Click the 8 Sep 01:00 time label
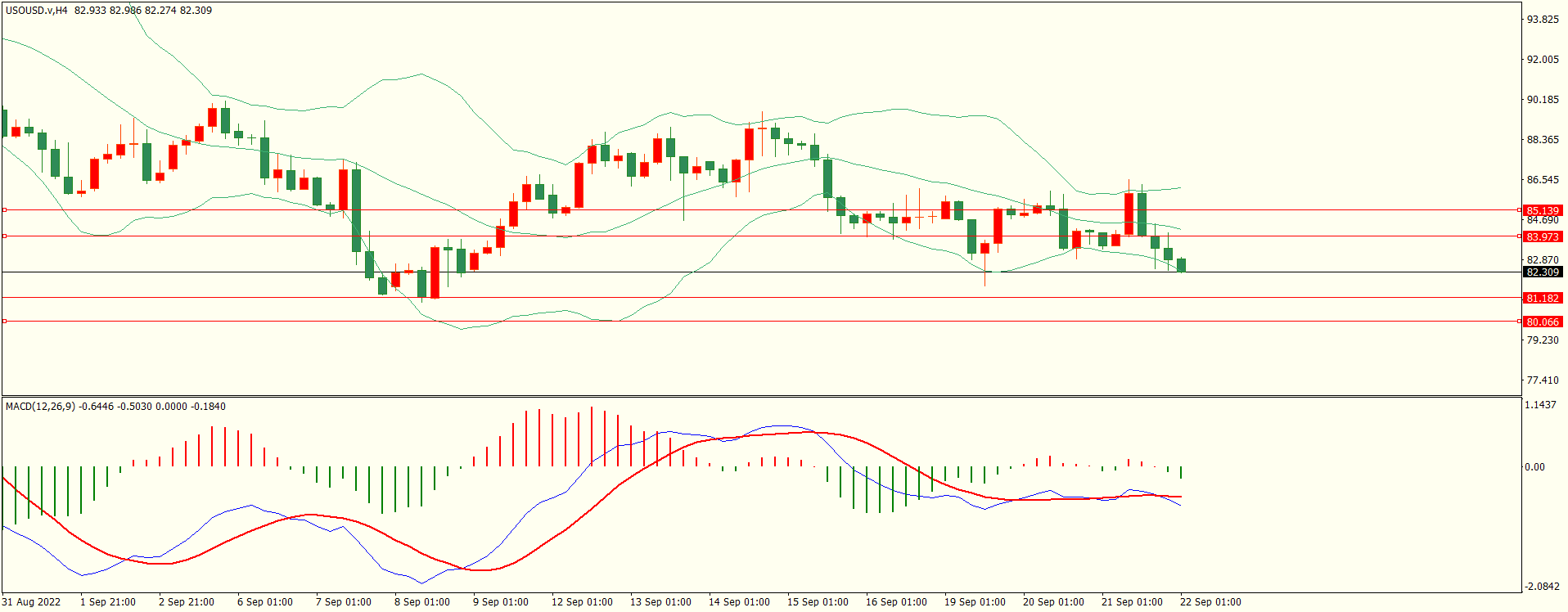Image resolution: width=1568 pixels, height=612 pixels. pos(422,601)
